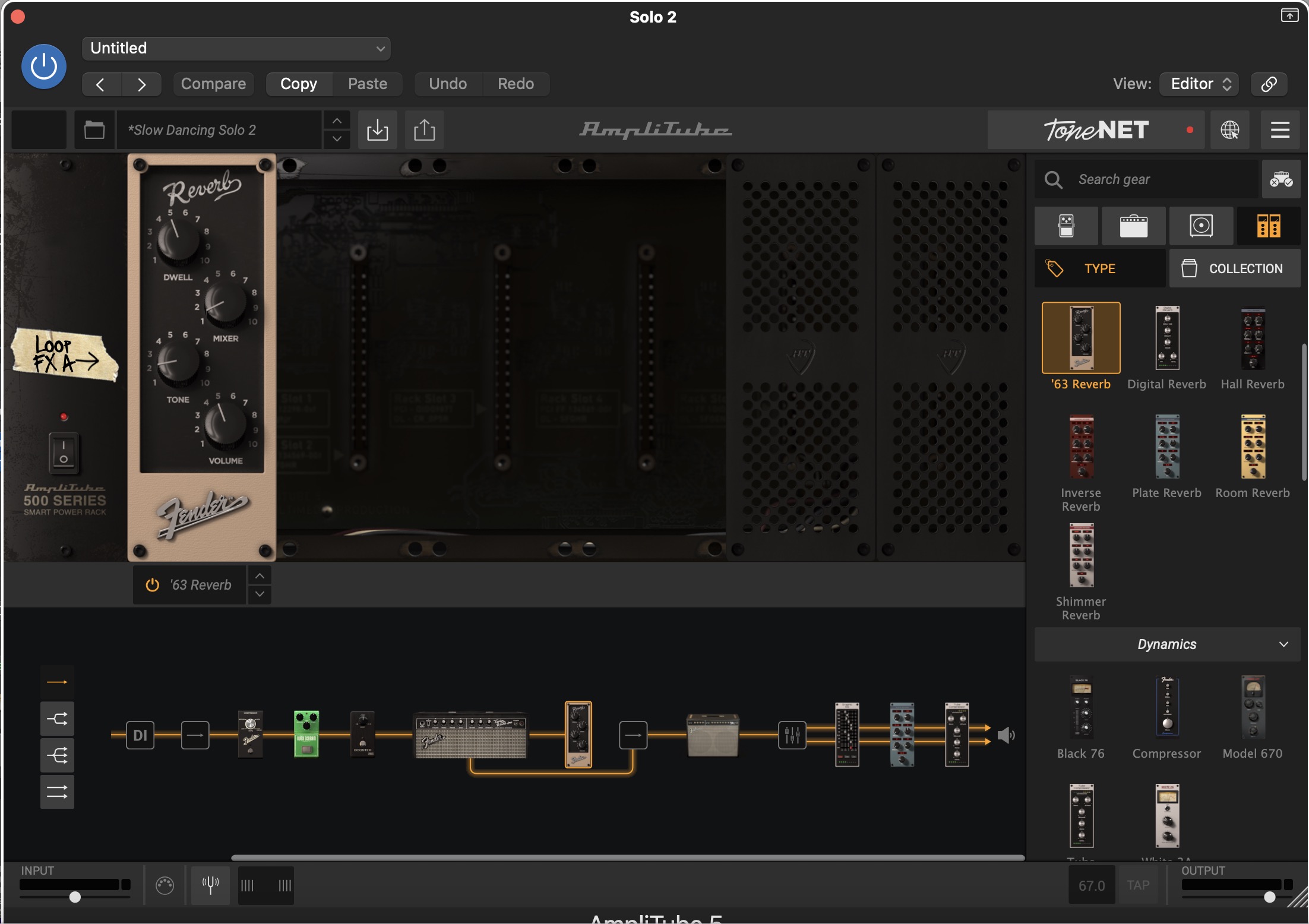Select the parallel dual chain routing

coord(57,792)
